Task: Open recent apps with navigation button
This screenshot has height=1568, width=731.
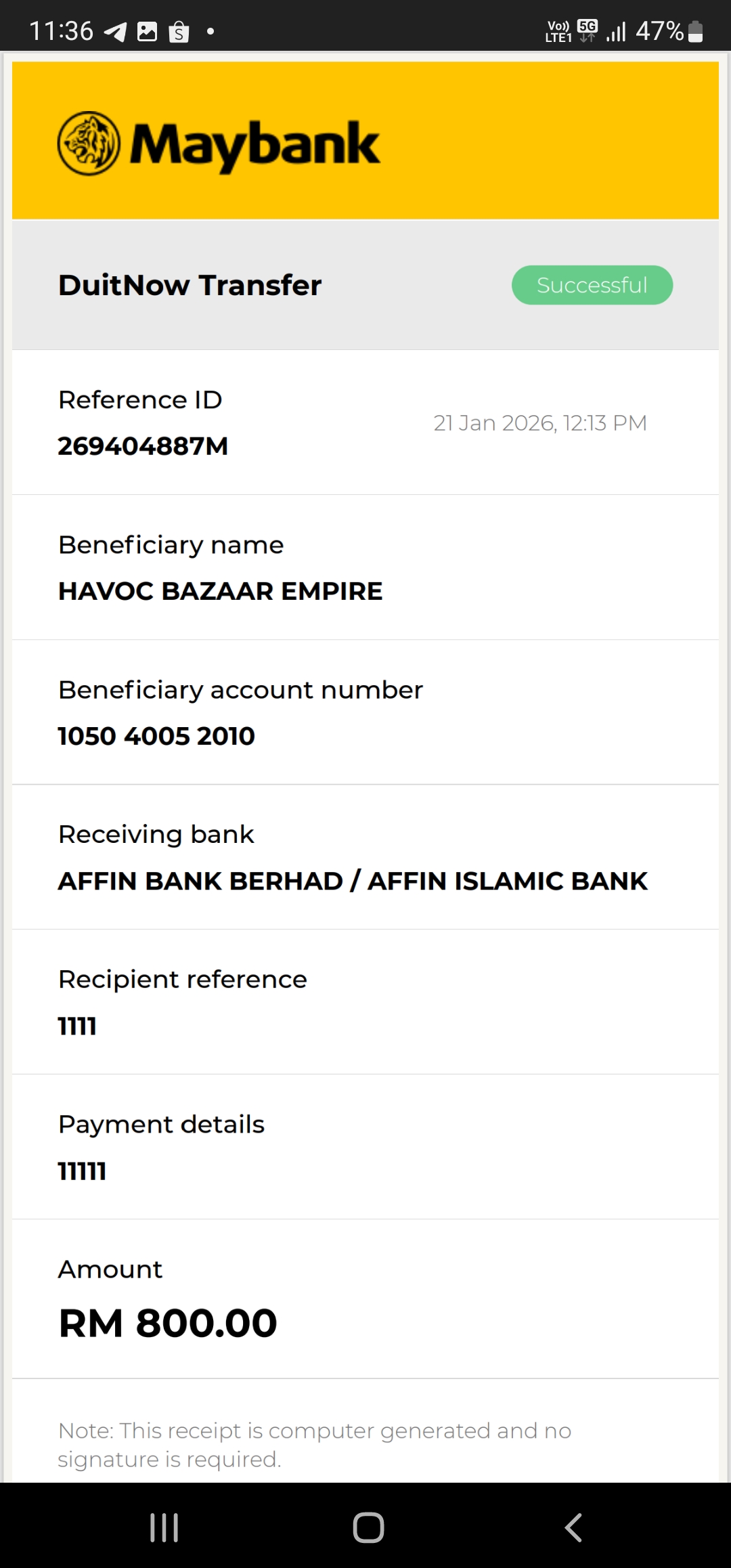Action: (164, 1527)
